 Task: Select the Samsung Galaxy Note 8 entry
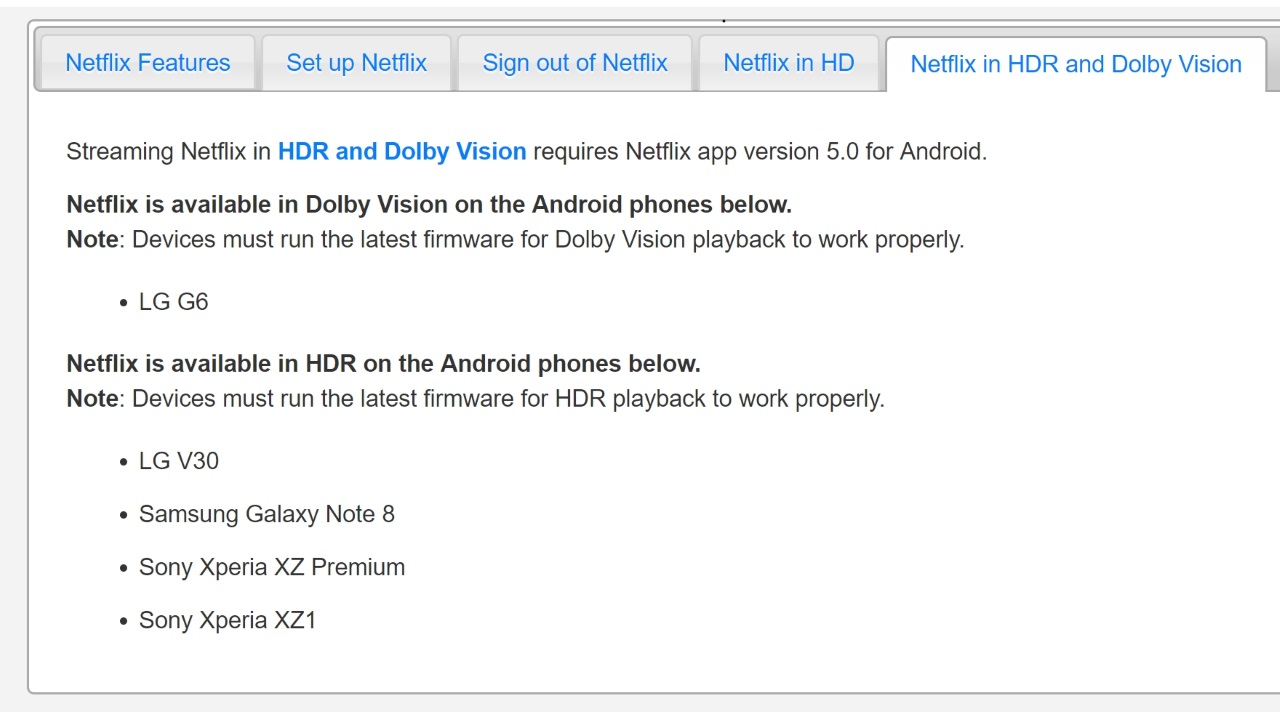pyautogui.click(x=266, y=514)
